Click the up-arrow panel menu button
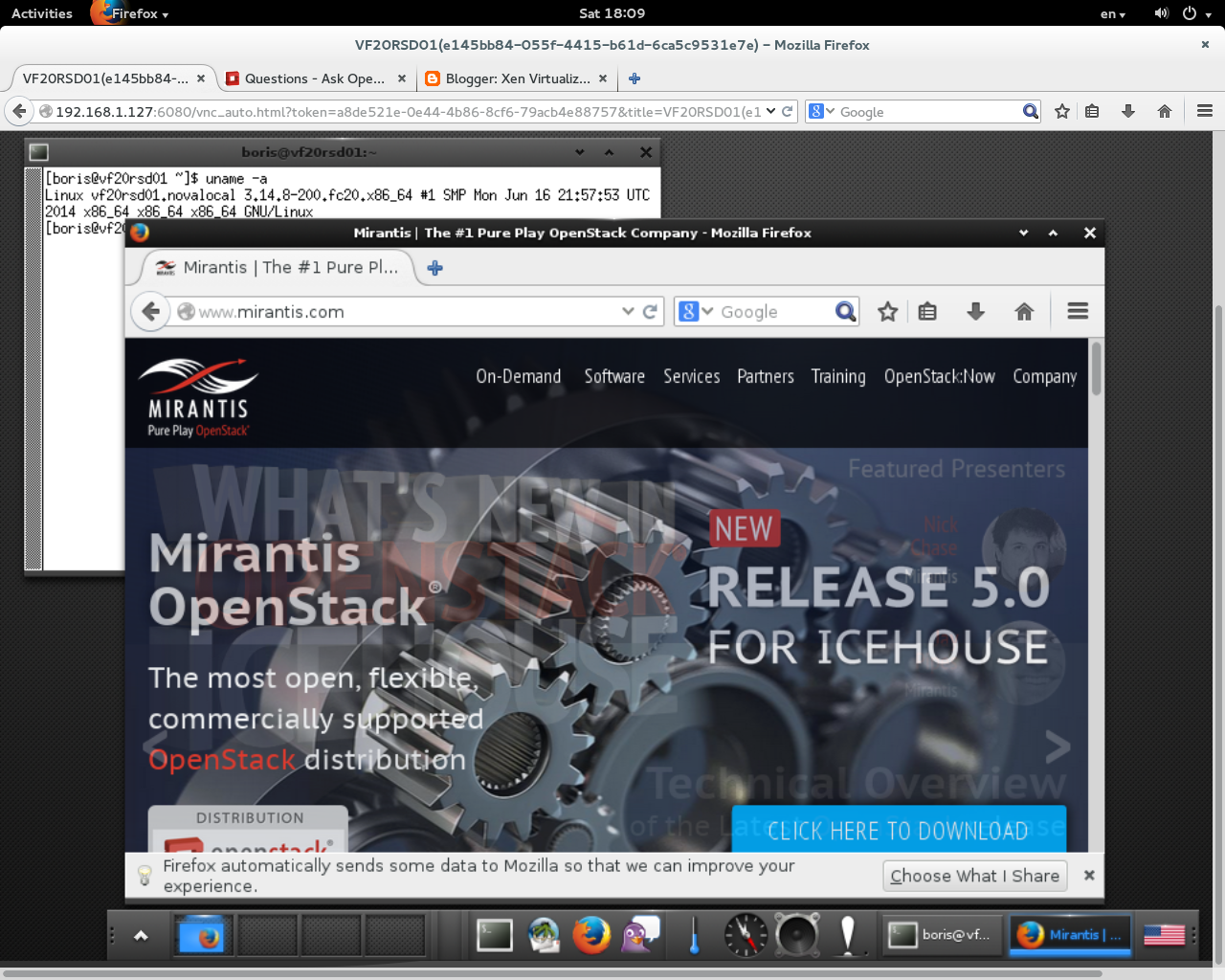The width and height of the screenshot is (1225, 980). click(x=141, y=935)
